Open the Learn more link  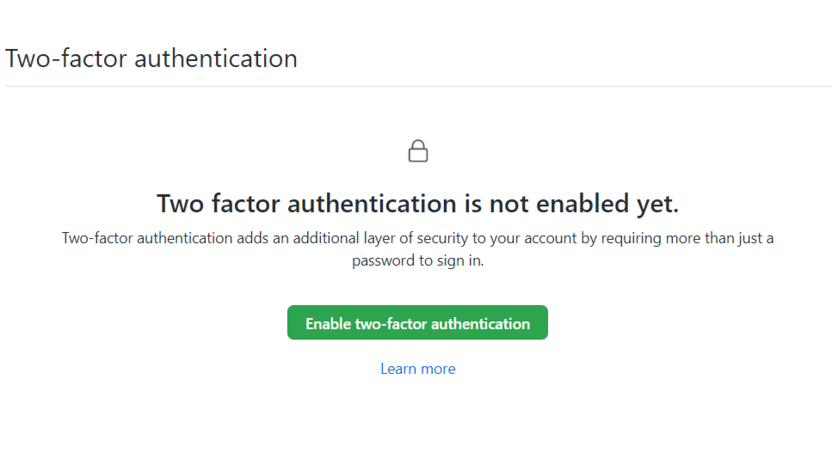pyautogui.click(x=418, y=369)
